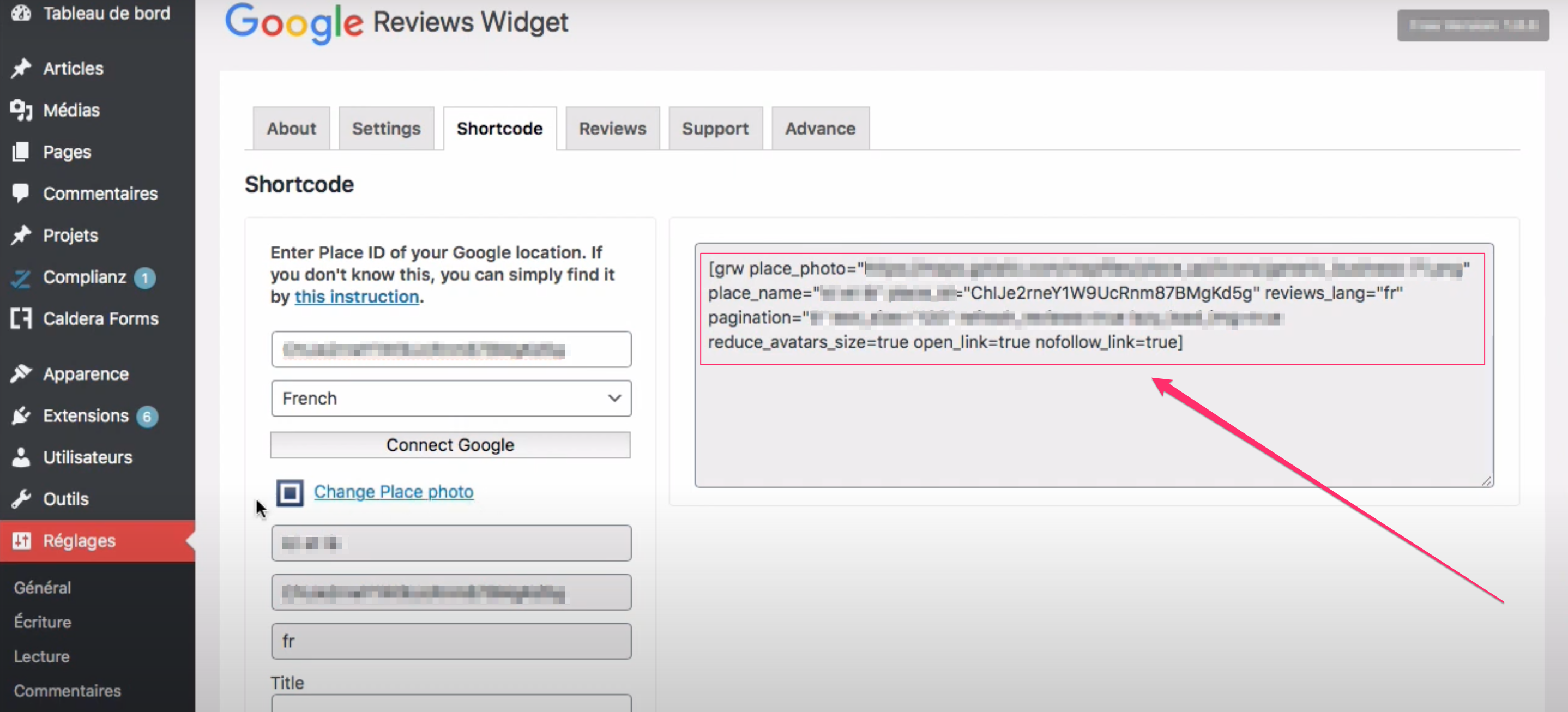Switch to the Settings tab
Screen dimensions: 1568x712
(386, 129)
